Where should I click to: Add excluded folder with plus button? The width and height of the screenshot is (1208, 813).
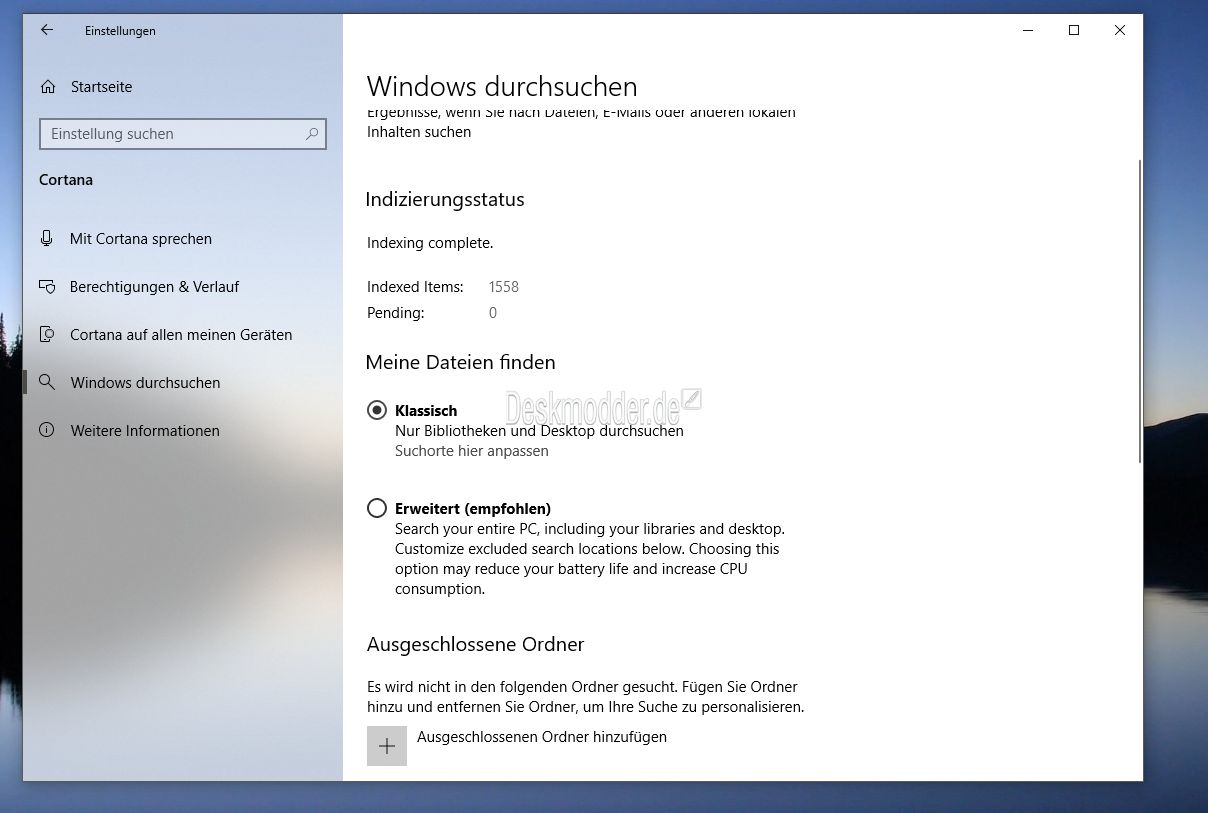tap(387, 746)
